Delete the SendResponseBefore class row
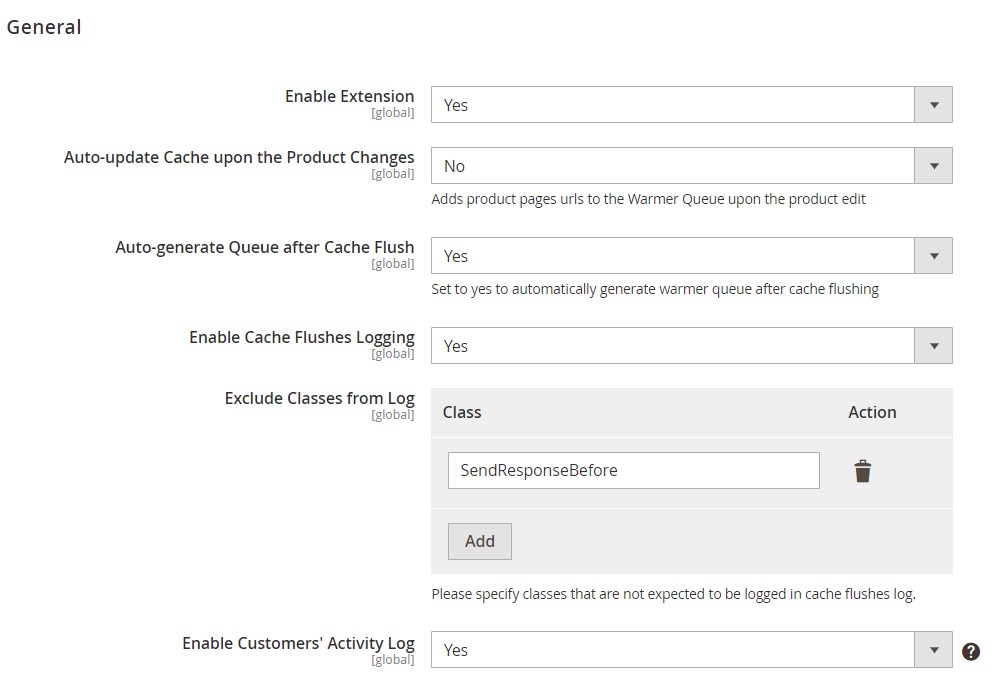Image resolution: width=993 pixels, height=685 pixels. point(863,472)
